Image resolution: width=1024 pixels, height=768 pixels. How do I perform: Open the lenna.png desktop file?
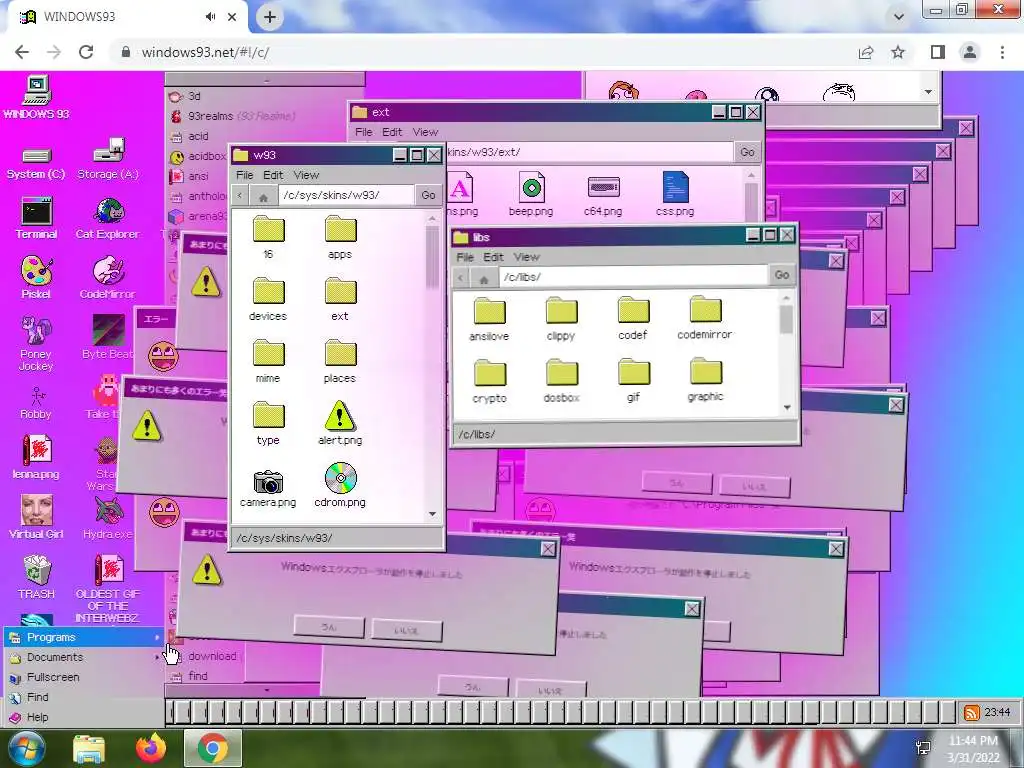[36, 457]
